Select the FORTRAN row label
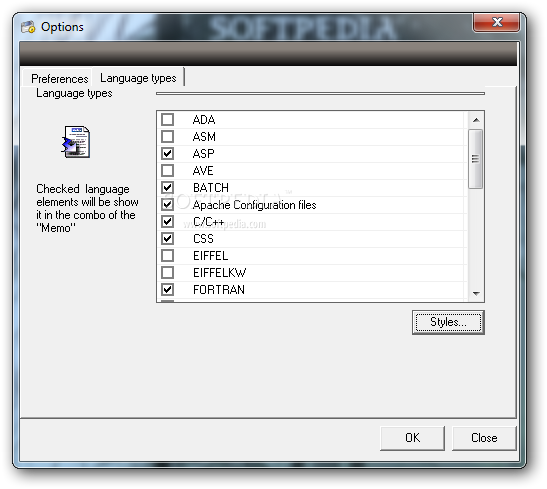This screenshot has width=547, height=489. click(219, 289)
